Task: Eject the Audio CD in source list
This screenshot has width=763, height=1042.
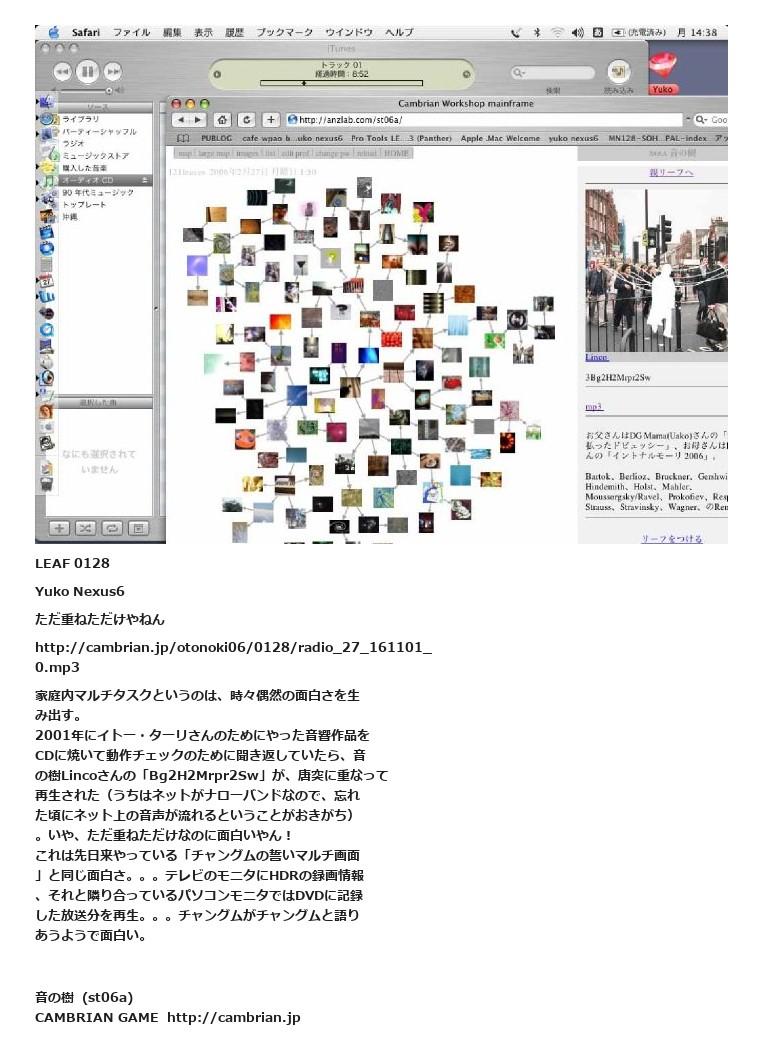Action: [144, 180]
